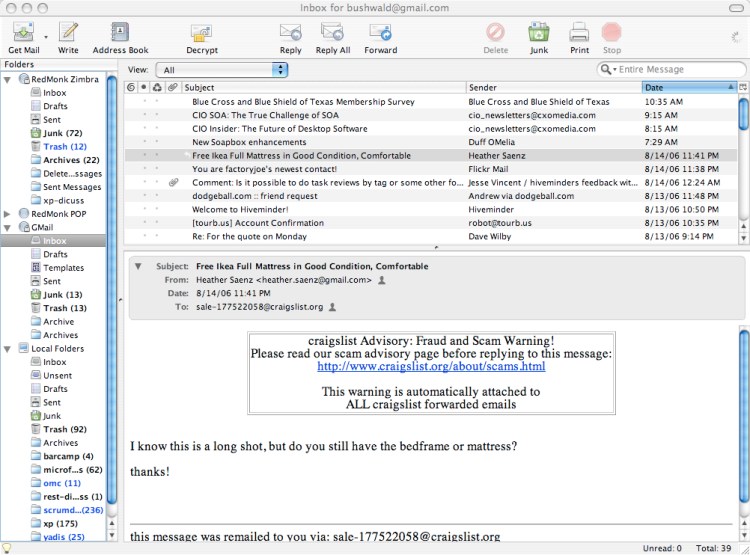Click the attachment paperclip on the Comment message
Screen dimensions: 750x555
coord(173,182)
